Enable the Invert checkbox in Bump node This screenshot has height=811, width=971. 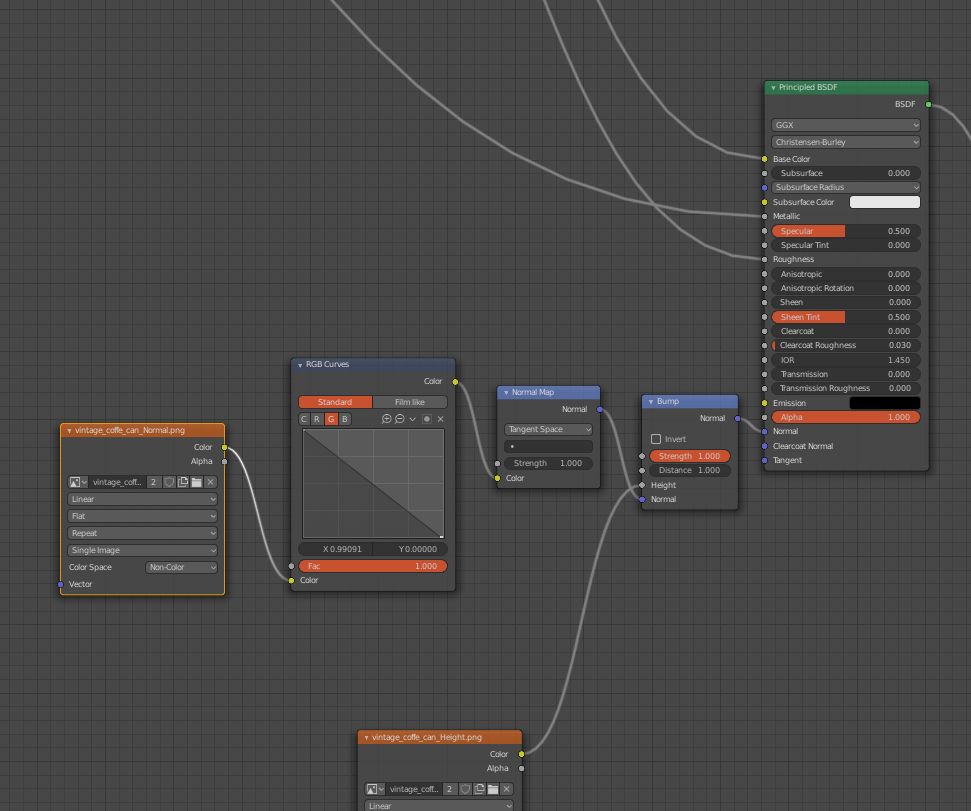click(x=656, y=439)
